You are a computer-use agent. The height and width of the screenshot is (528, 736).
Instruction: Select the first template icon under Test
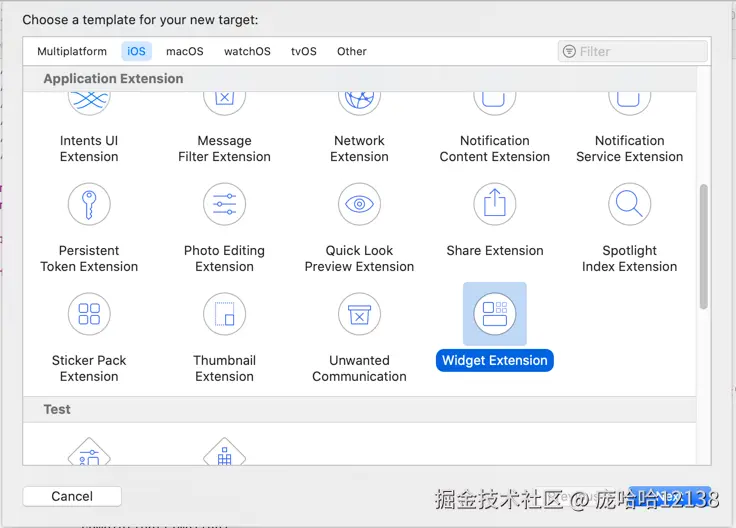pyautogui.click(x=89, y=451)
